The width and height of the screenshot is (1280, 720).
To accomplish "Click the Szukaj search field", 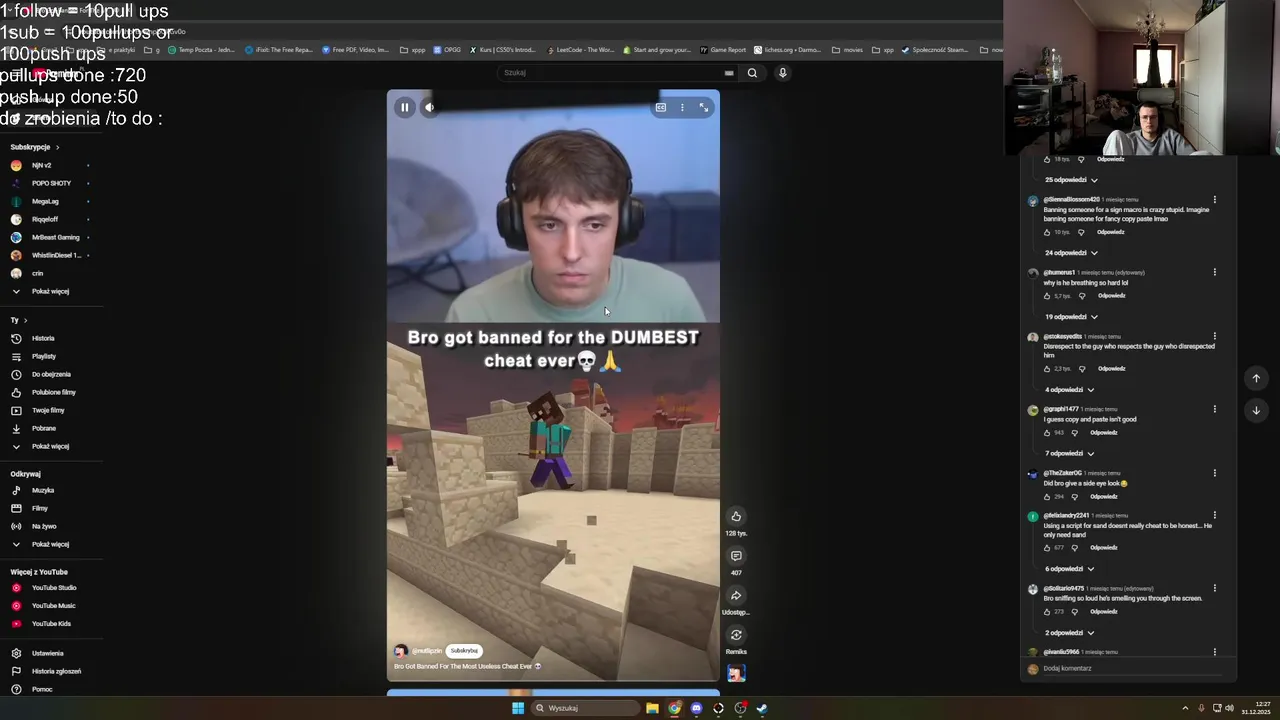I will click(x=612, y=73).
